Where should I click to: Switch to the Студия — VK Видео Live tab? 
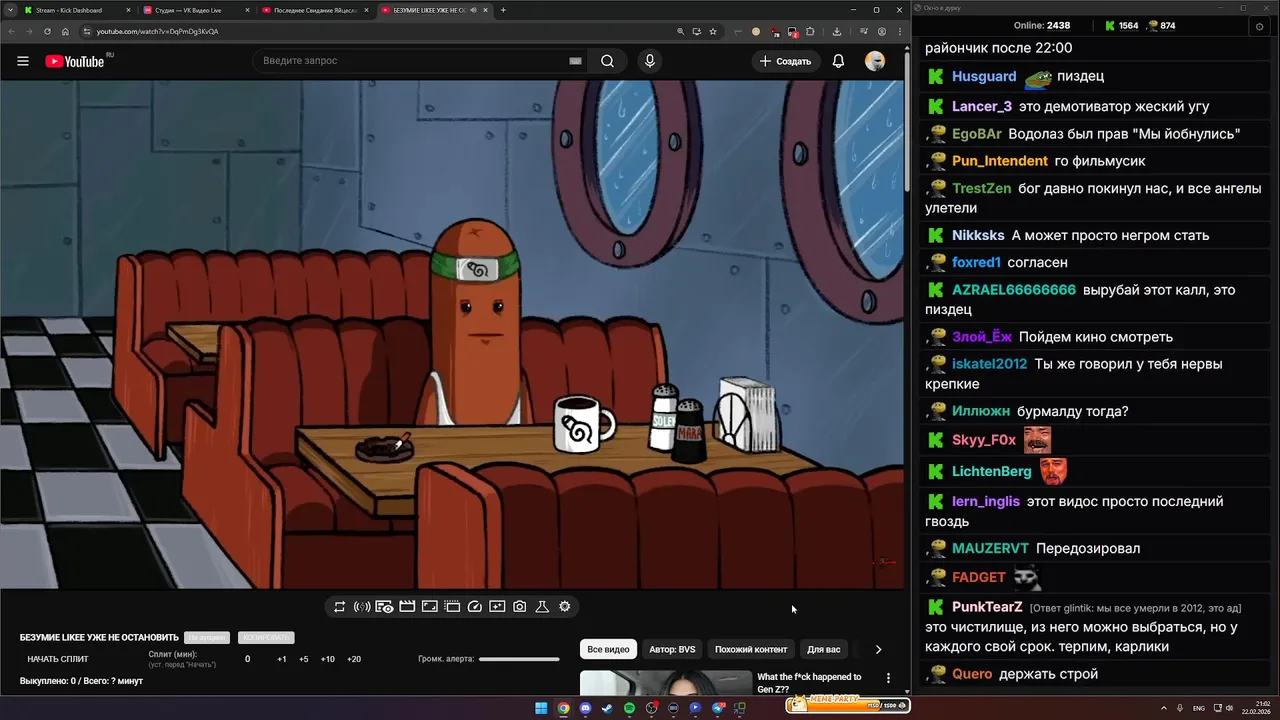(196, 10)
